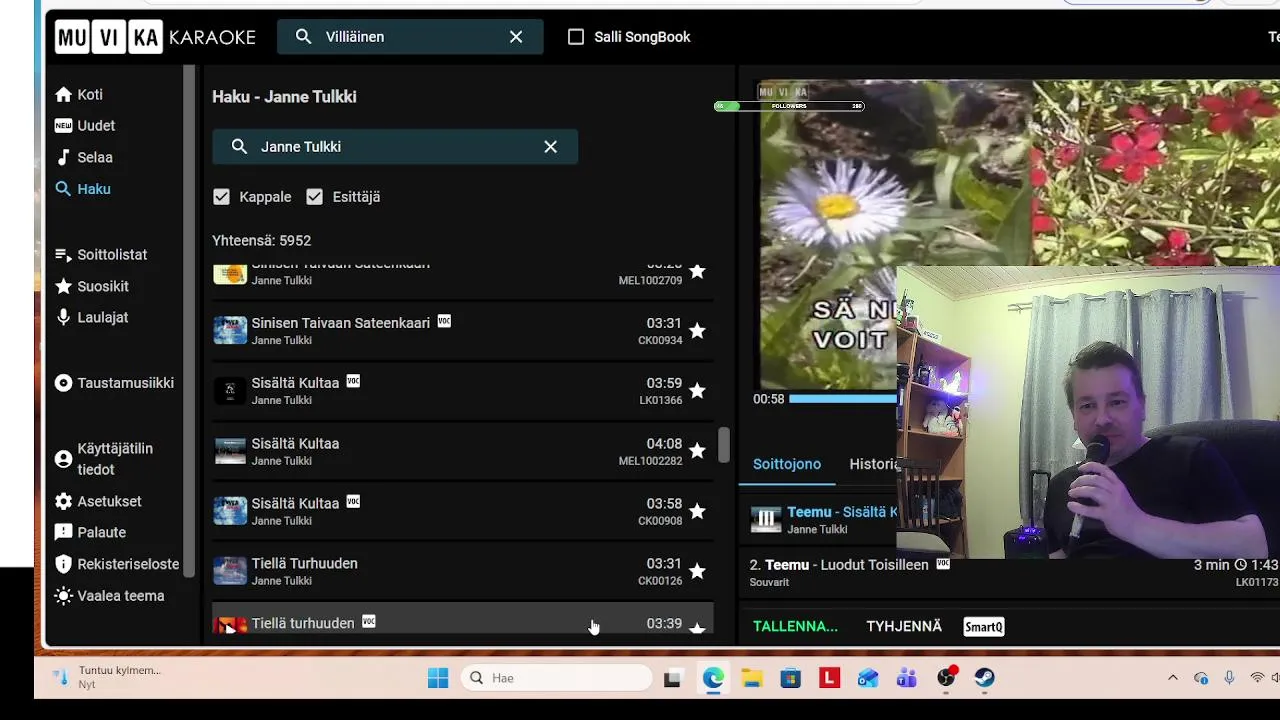Select Tiellä Turhuuden 03:31 song row
1280x720 pixels.
click(462, 571)
